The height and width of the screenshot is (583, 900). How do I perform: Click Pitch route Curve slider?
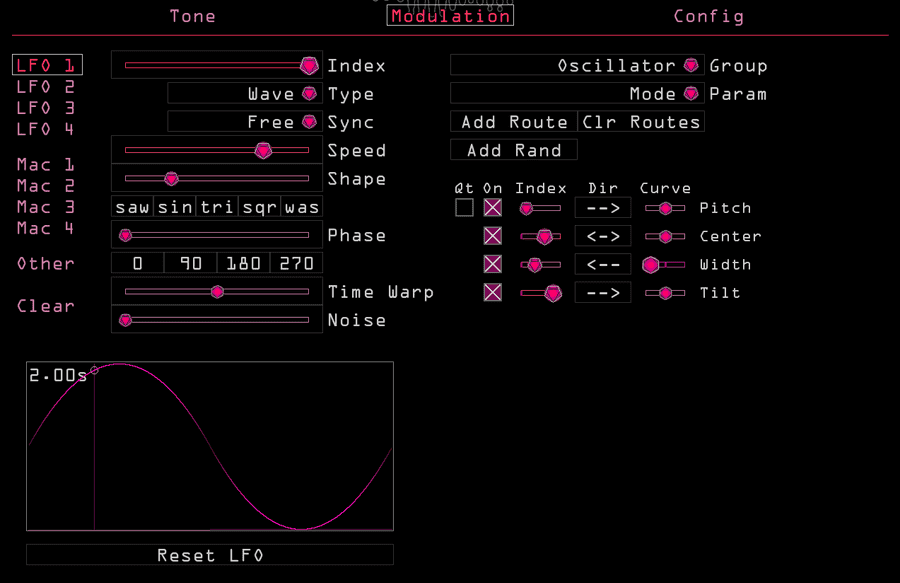tap(665, 208)
